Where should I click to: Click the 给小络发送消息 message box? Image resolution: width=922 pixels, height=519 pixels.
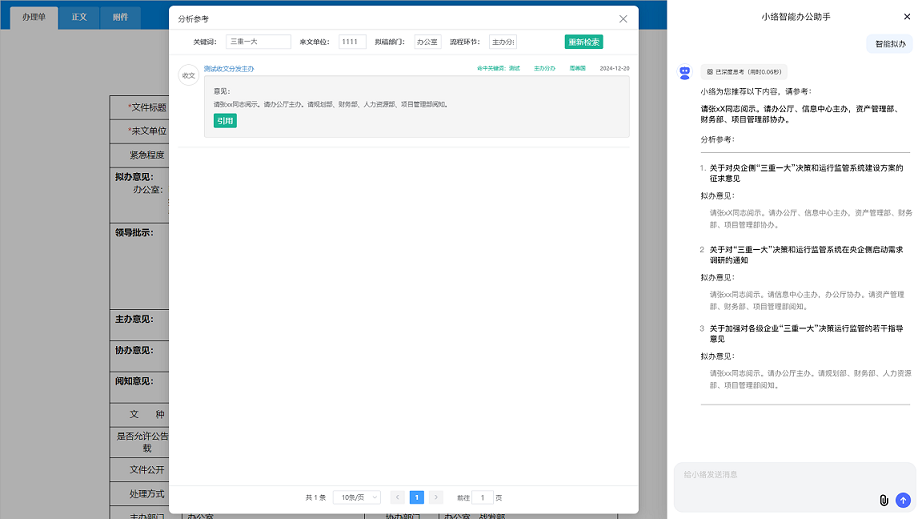(780, 475)
